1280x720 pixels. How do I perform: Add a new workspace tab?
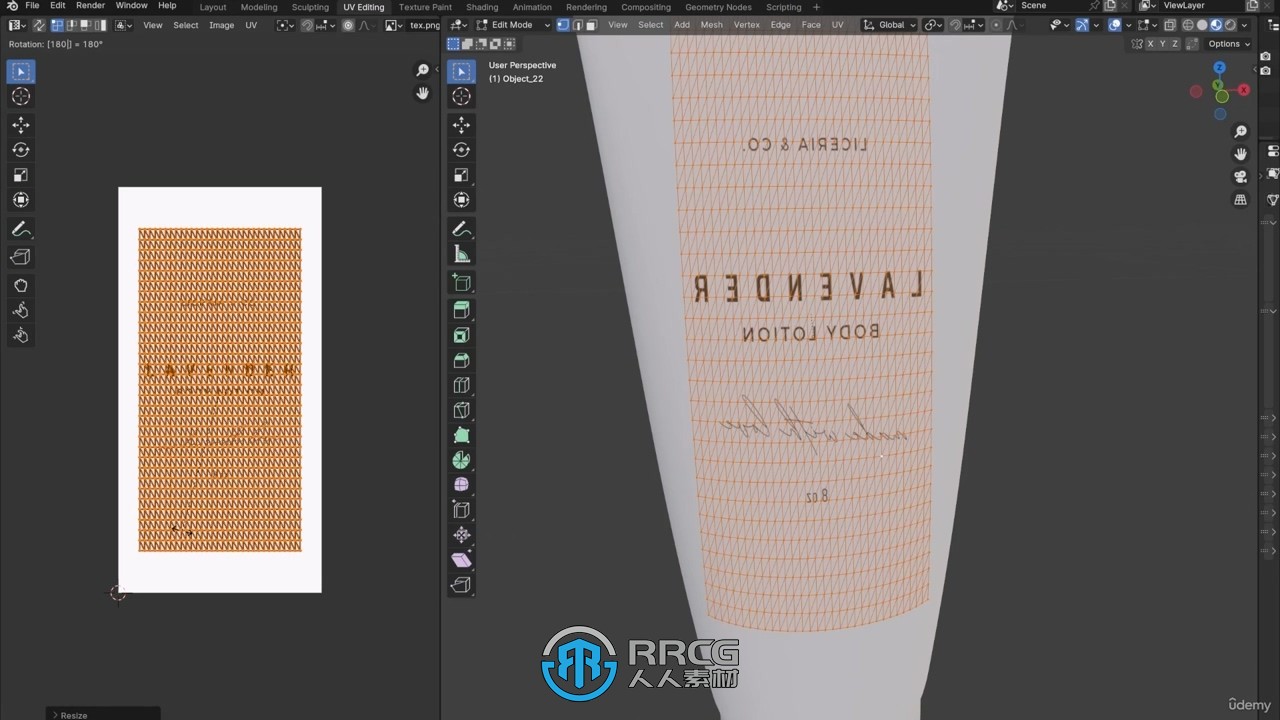pos(816,7)
